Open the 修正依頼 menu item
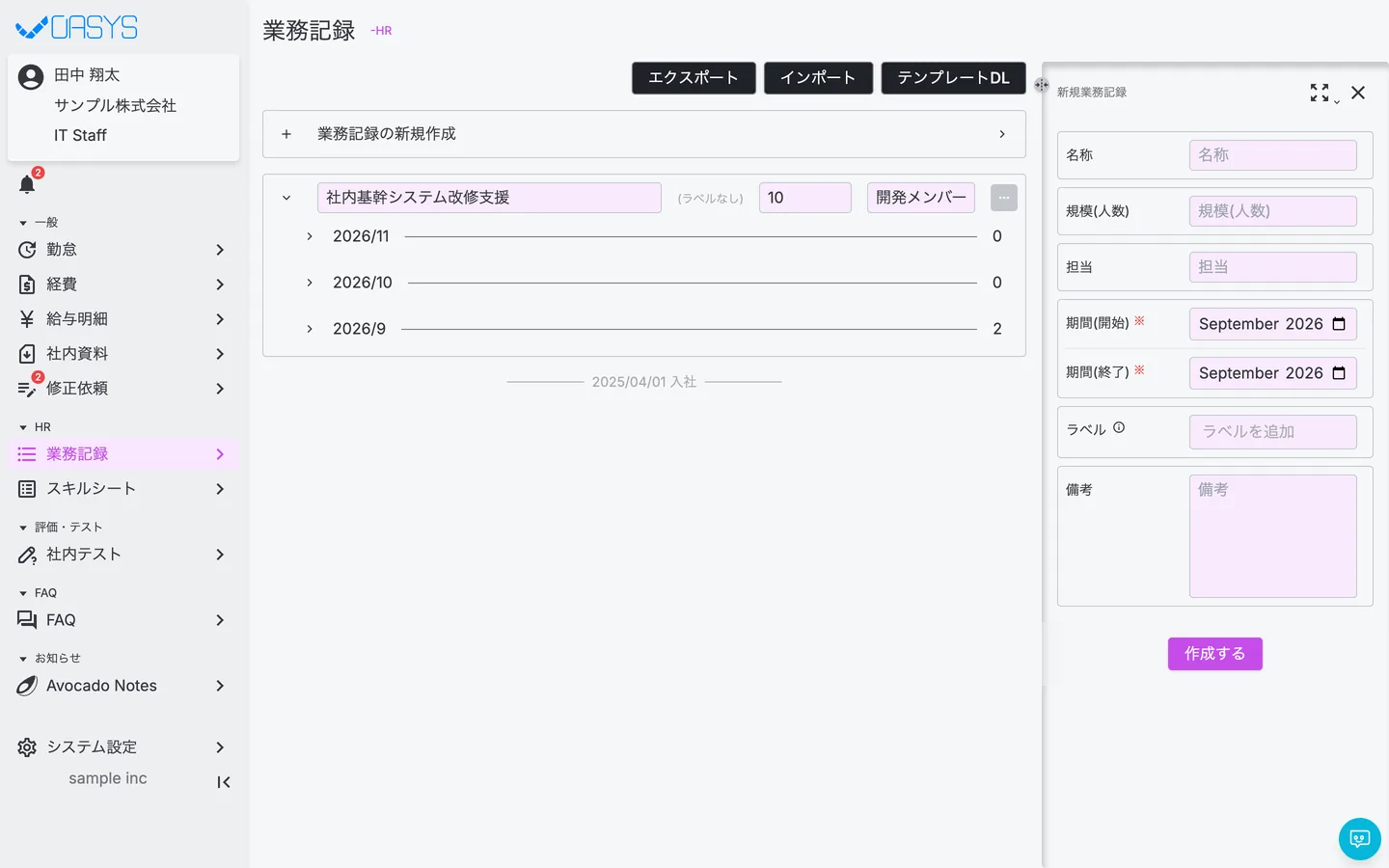 123,389
